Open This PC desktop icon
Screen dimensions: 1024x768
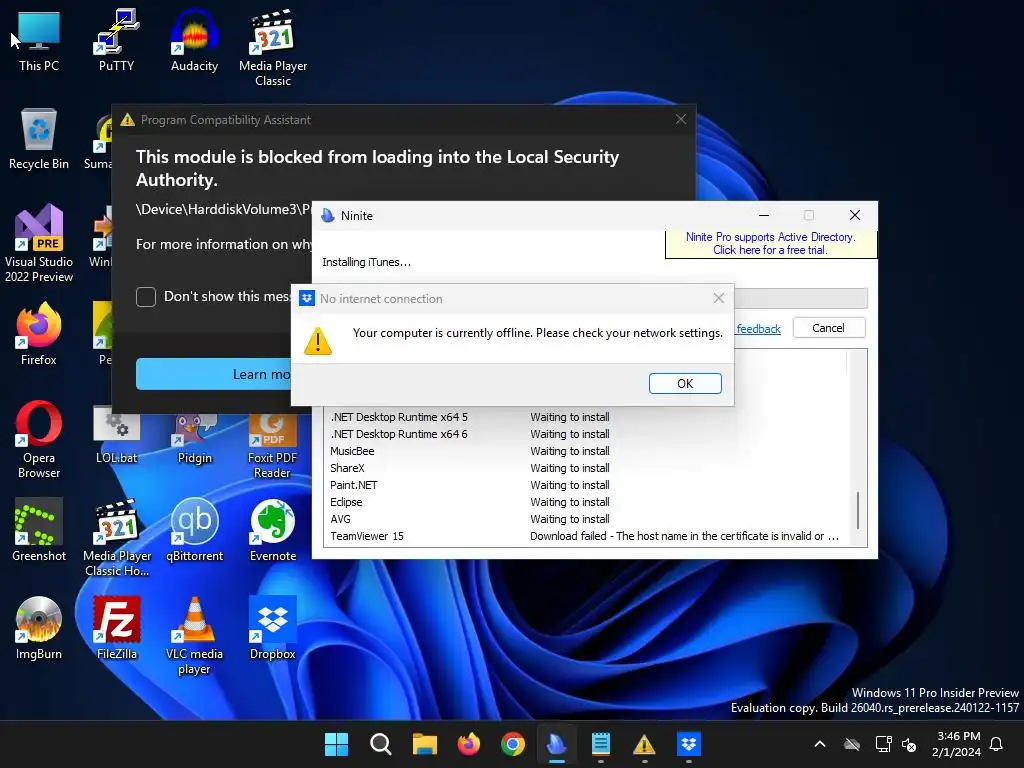pos(39,39)
